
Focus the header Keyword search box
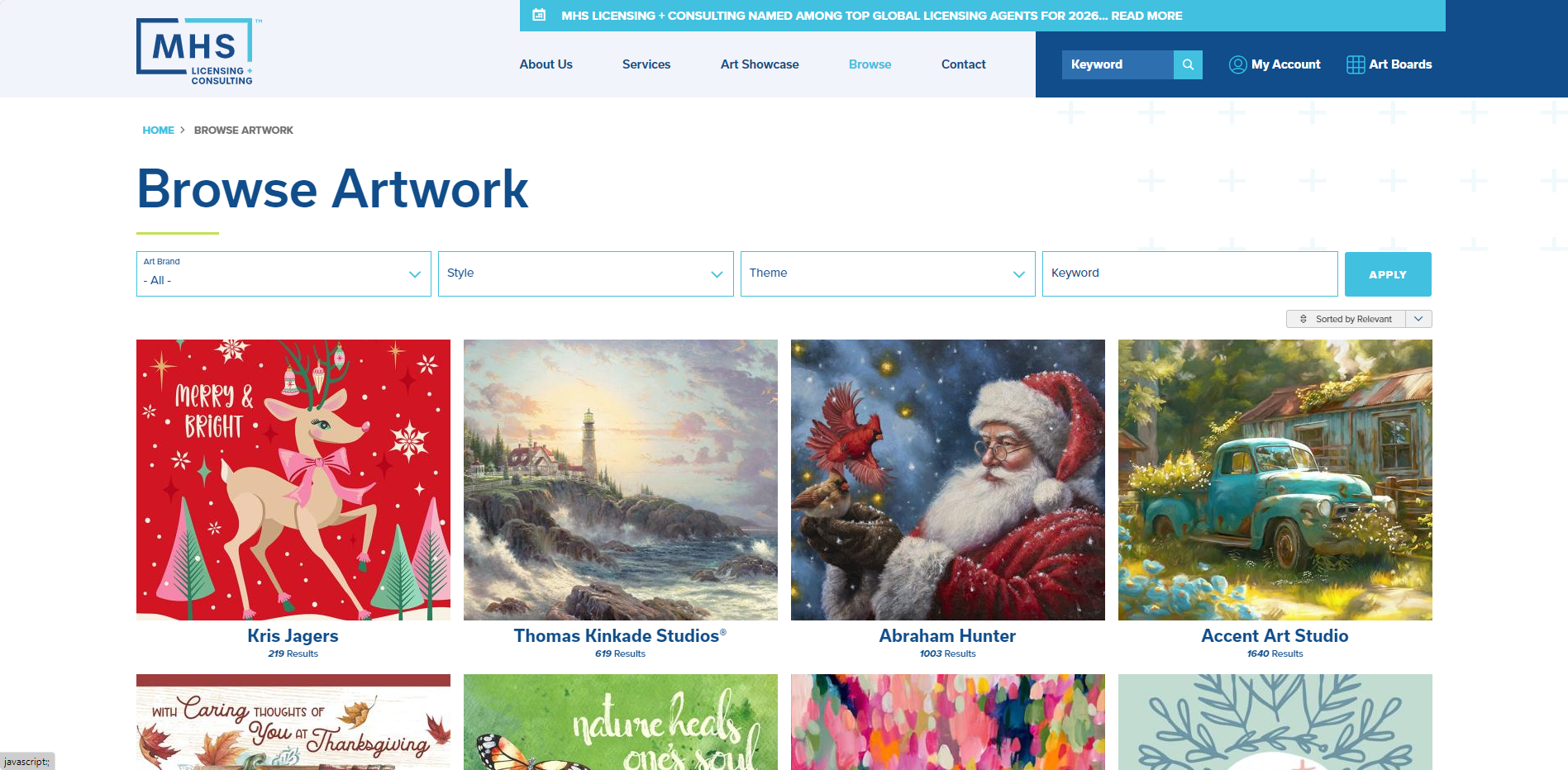1118,64
